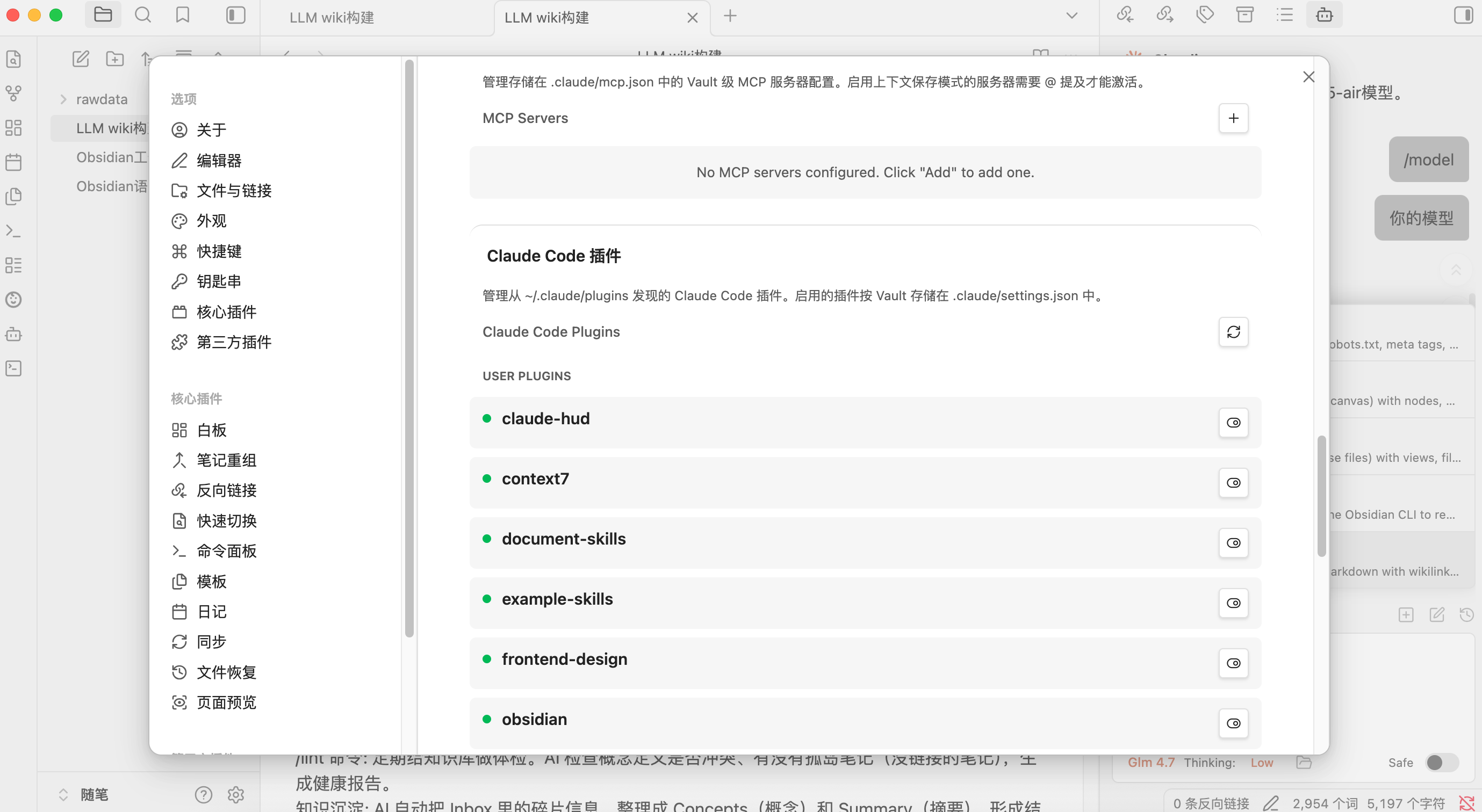Screen dimensions: 1482x812
Task: Open canvas icon in left ribbon
Action: [x=14, y=128]
